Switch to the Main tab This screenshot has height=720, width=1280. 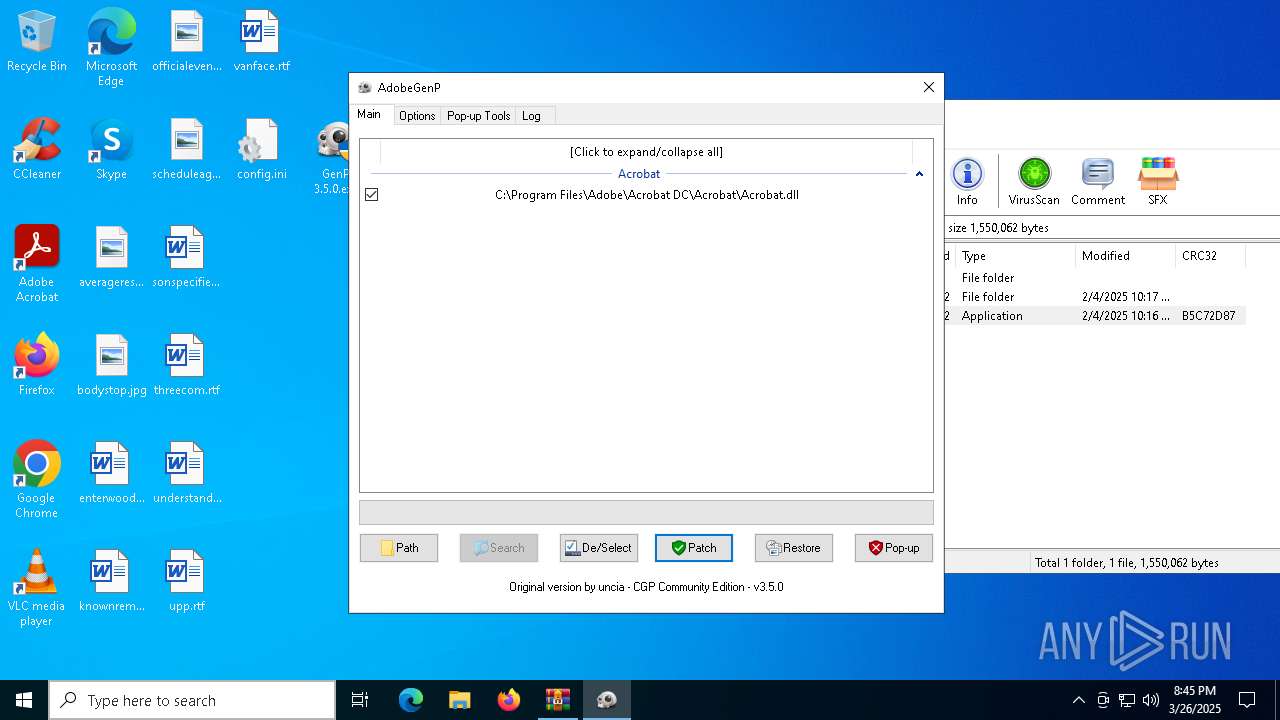tap(369, 115)
